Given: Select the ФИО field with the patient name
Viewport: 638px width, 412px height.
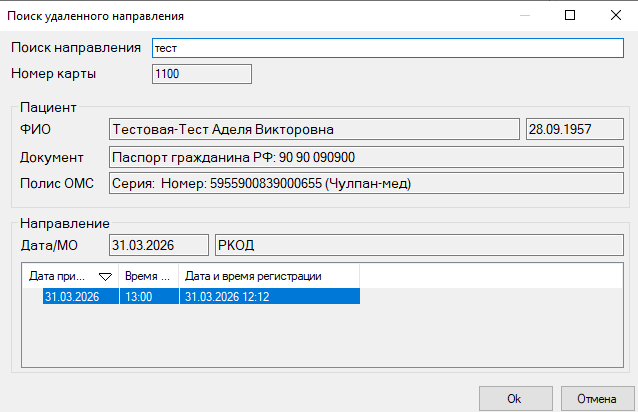Looking at the screenshot, I should click(313, 129).
